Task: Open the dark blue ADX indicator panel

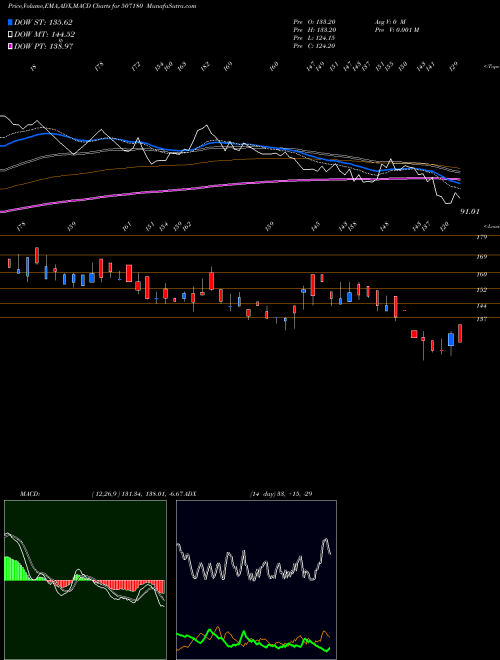Action: [256, 580]
